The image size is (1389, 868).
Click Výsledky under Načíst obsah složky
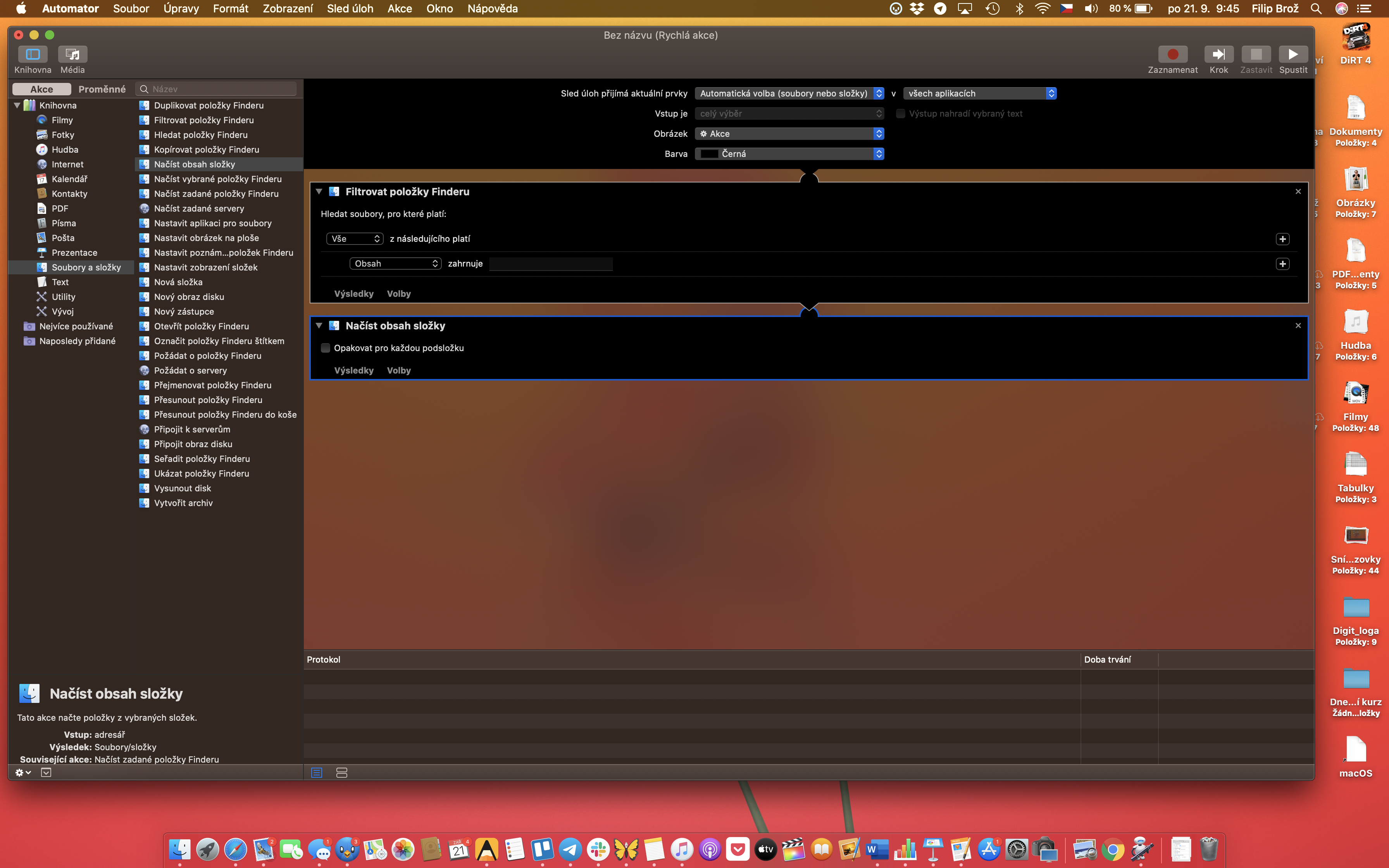click(353, 370)
